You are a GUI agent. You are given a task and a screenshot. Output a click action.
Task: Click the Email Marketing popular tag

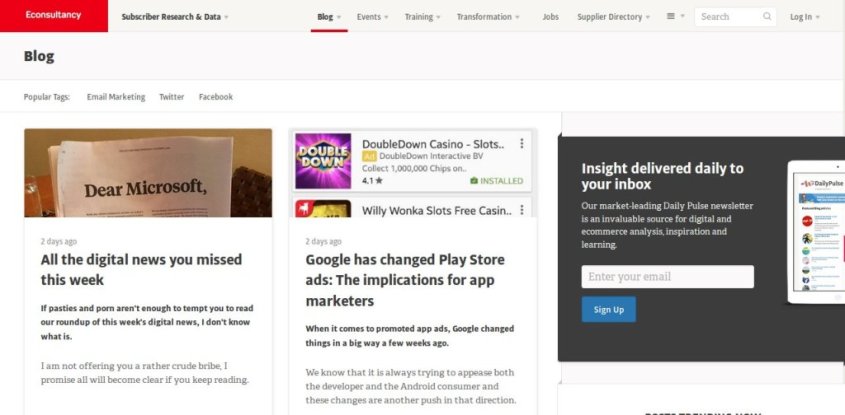click(116, 97)
